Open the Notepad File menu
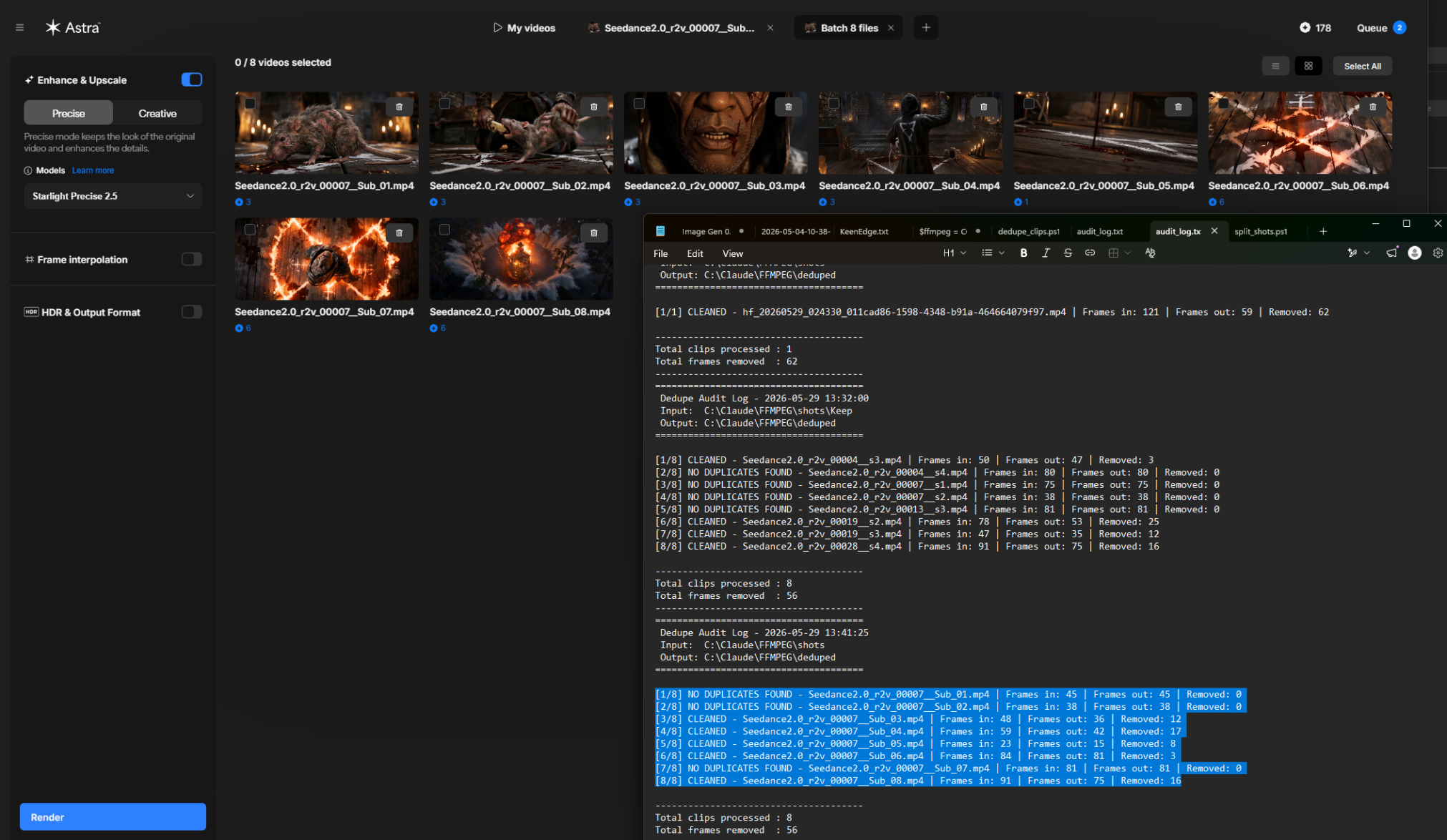Screen dimensions: 1447x840 click(x=661, y=253)
